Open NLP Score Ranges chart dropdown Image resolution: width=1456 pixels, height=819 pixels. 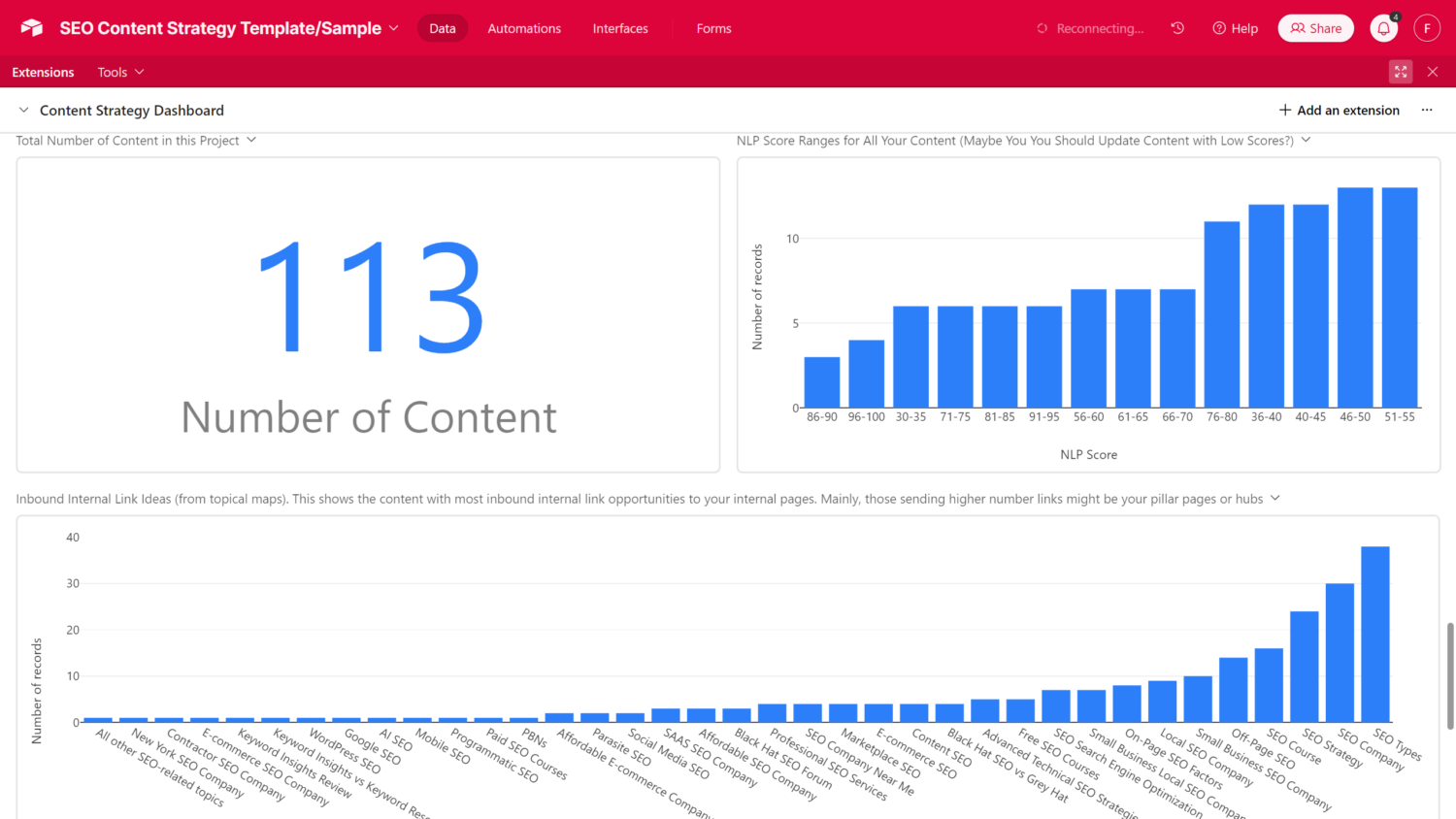pos(1306,141)
